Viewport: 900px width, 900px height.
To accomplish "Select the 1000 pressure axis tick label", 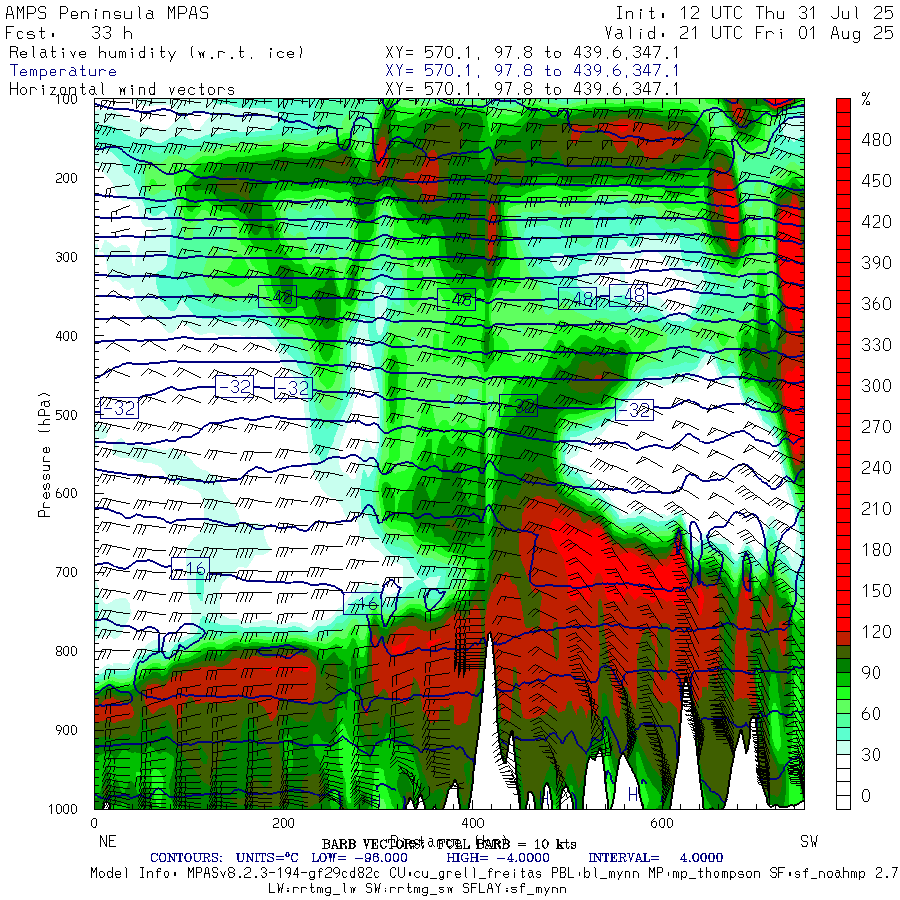I will [x=63, y=809].
